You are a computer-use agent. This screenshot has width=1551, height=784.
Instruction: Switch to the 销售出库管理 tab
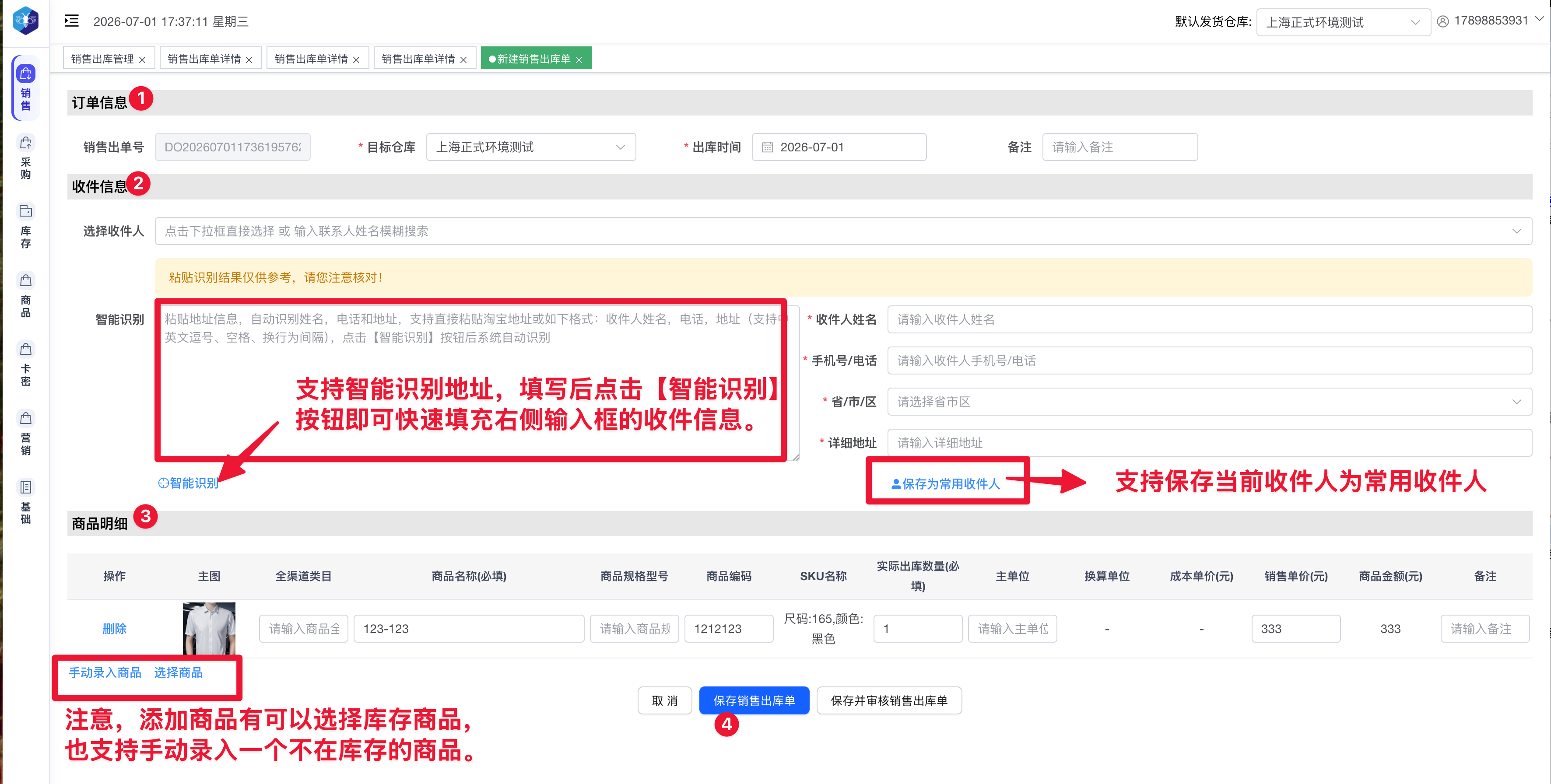102,59
